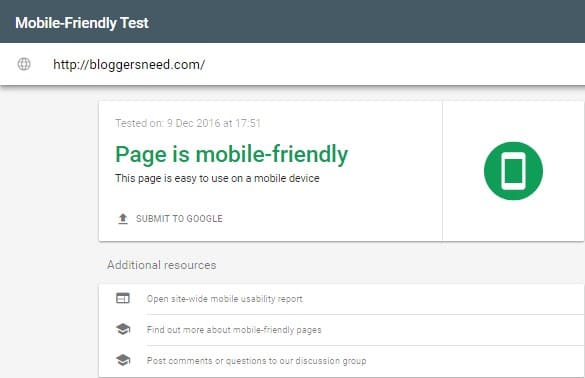Click the 'Additional resources' heading
585x378 pixels.
click(x=162, y=265)
